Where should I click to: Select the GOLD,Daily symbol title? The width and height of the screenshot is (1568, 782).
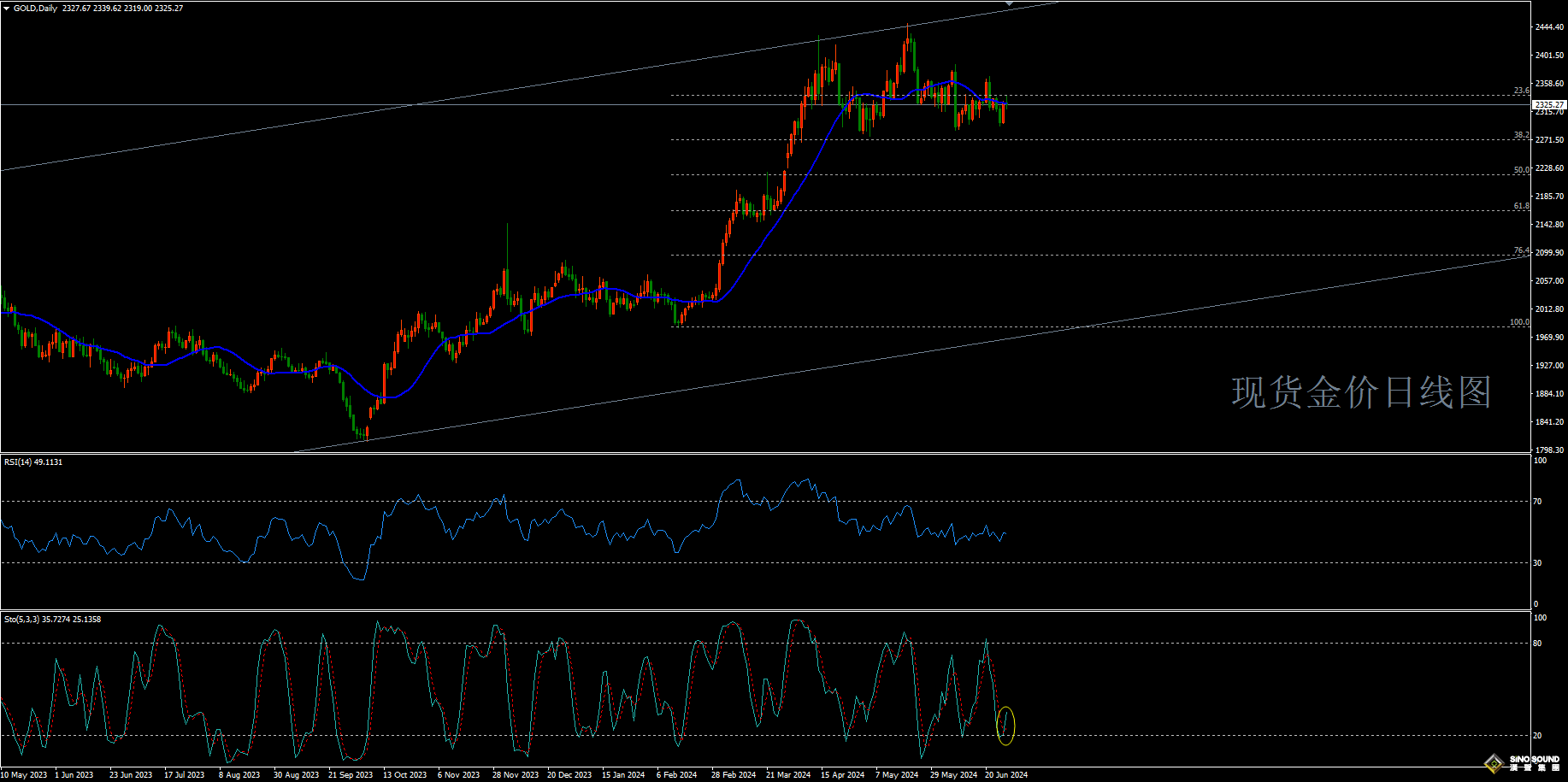point(36,9)
